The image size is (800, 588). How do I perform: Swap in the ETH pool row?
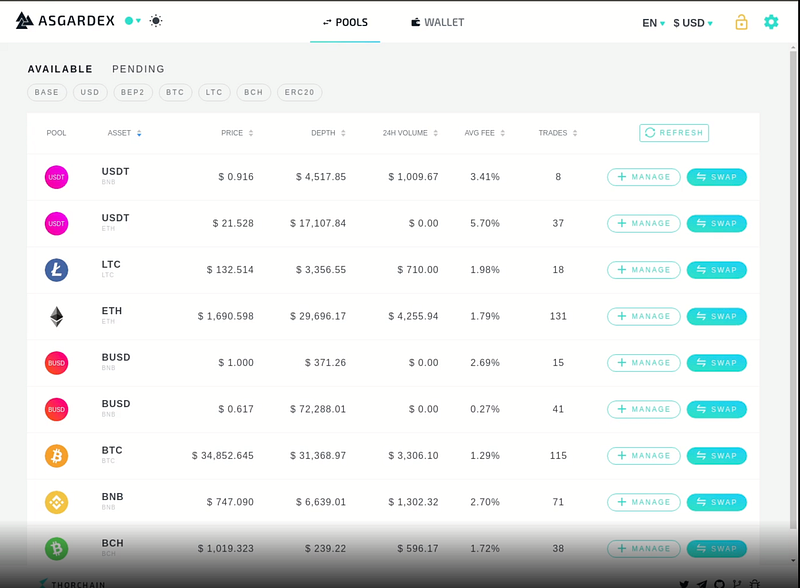(x=716, y=316)
